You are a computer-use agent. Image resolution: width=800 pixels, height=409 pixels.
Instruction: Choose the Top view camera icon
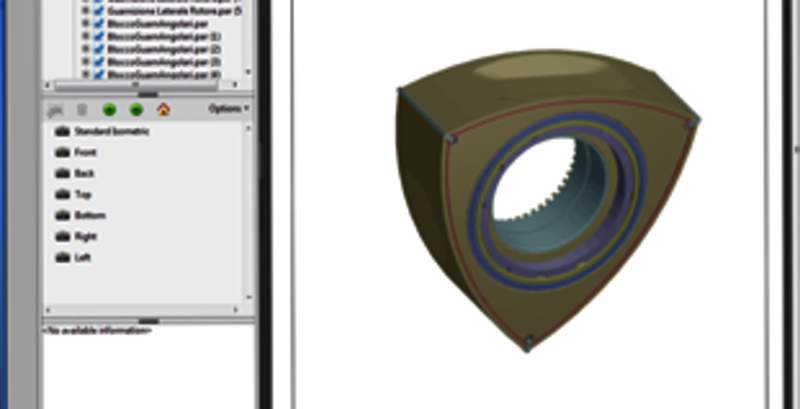(x=62, y=194)
